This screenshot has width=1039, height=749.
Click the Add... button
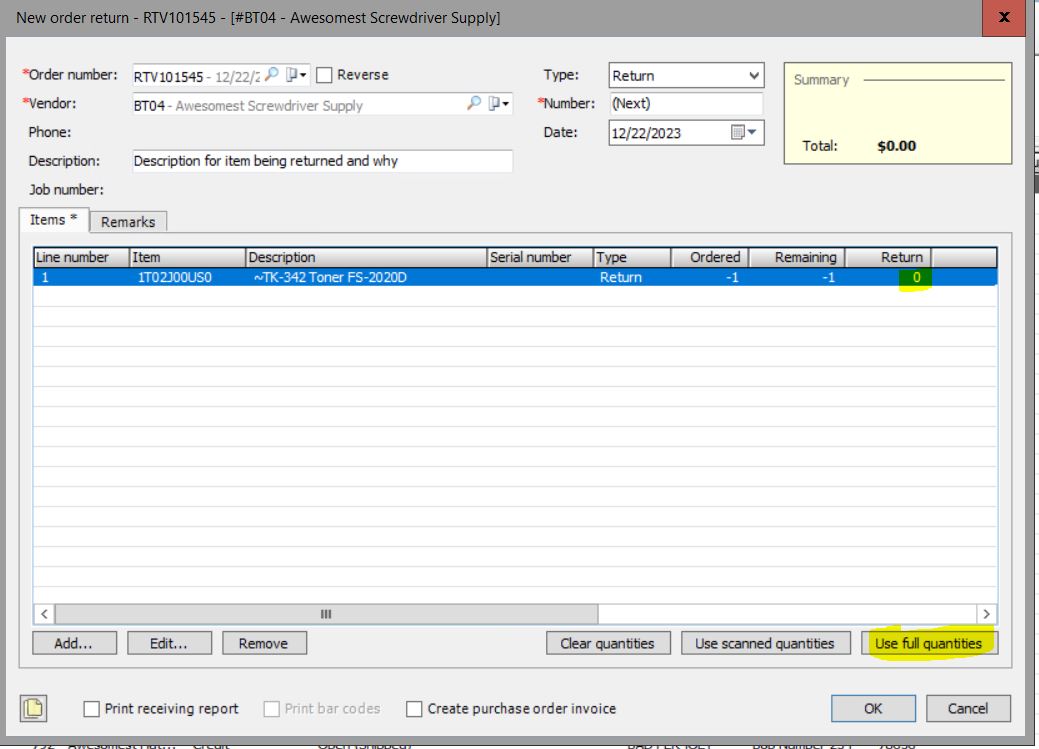pos(74,643)
